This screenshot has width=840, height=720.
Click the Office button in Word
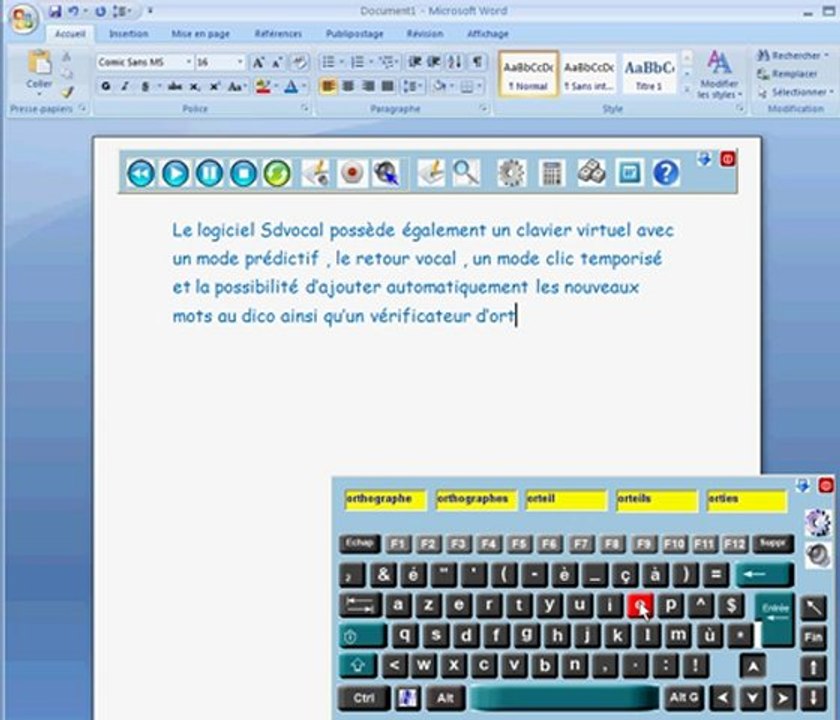22,20
